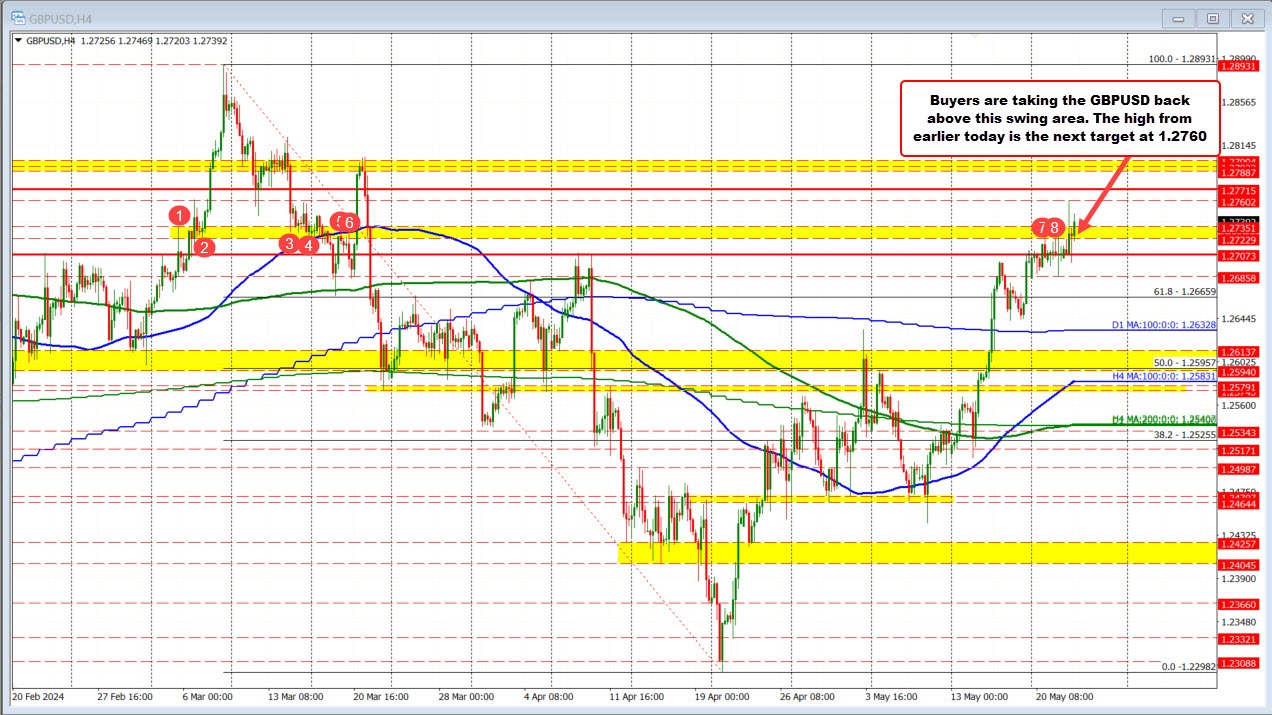This screenshot has width=1272, height=715.
Task: Click the chart window icon beside GBPUSD,H4 title
Action: (x=17, y=17)
